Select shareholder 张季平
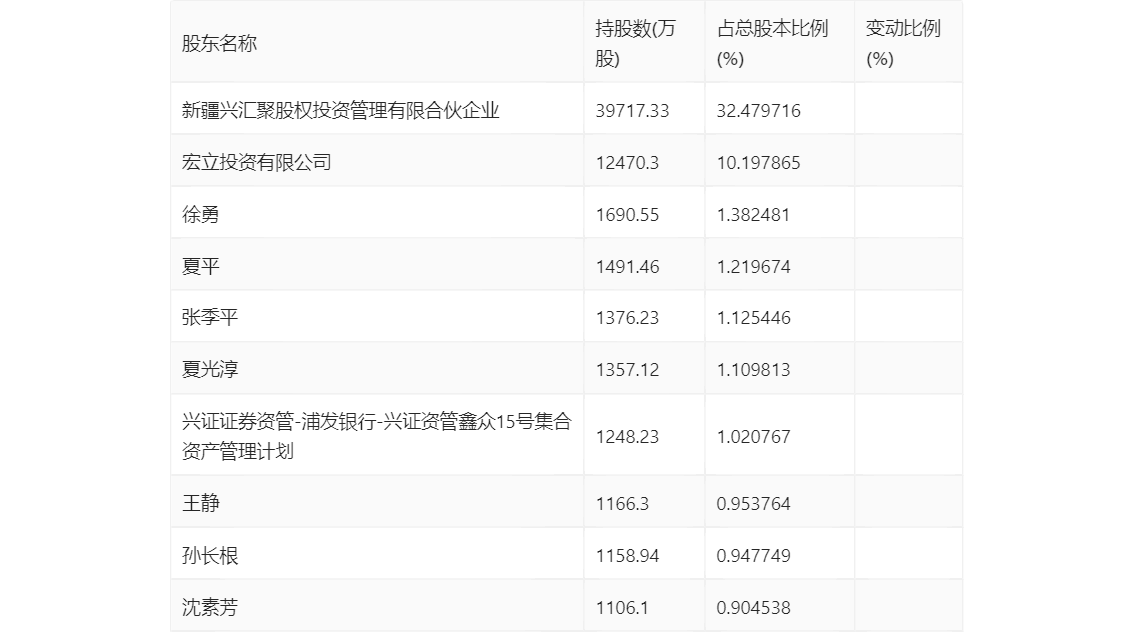 [x=210, y=317]
